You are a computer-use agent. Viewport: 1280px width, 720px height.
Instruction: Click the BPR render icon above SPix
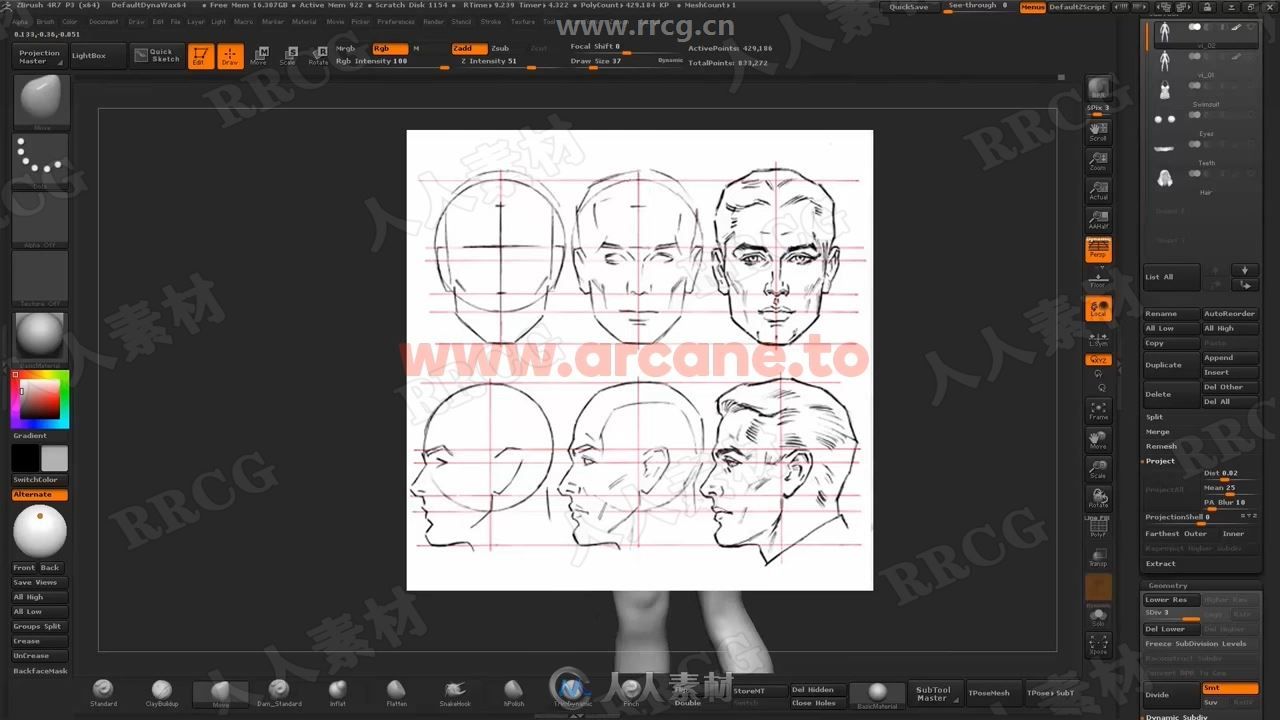(1098, 88)
